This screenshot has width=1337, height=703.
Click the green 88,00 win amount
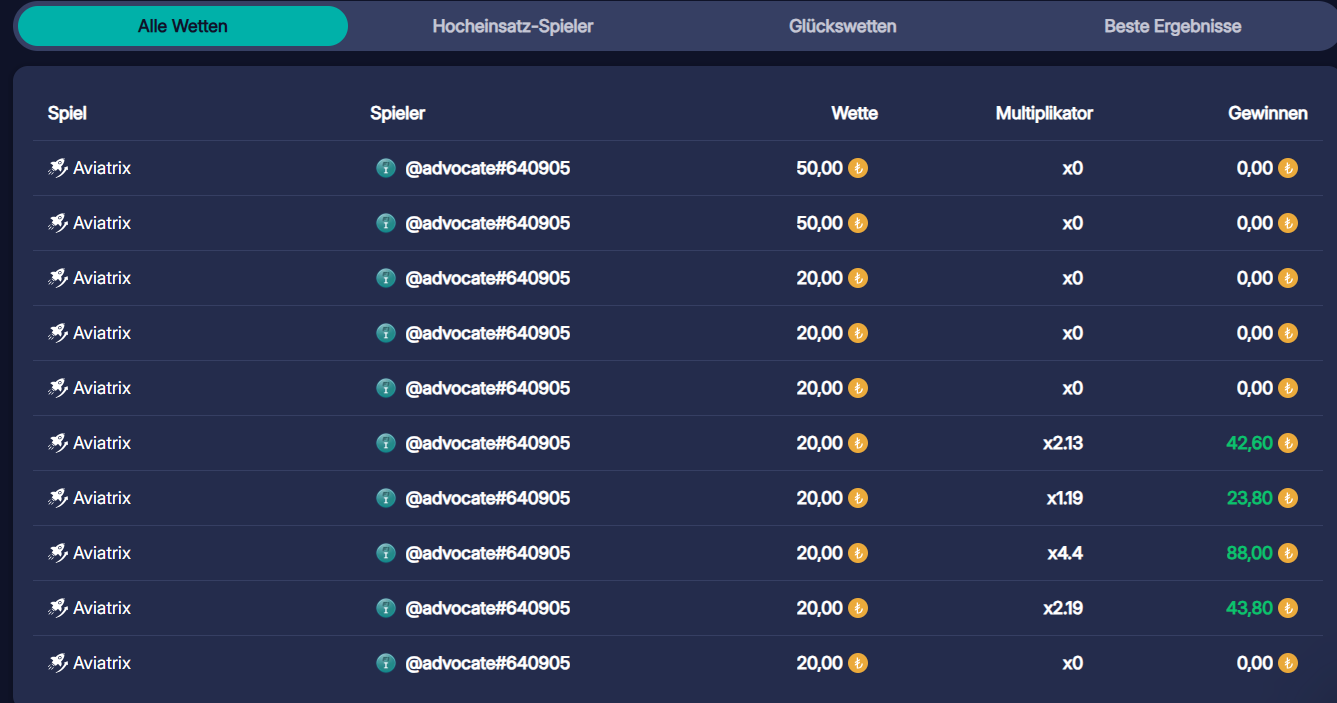tap(1250, 553)
